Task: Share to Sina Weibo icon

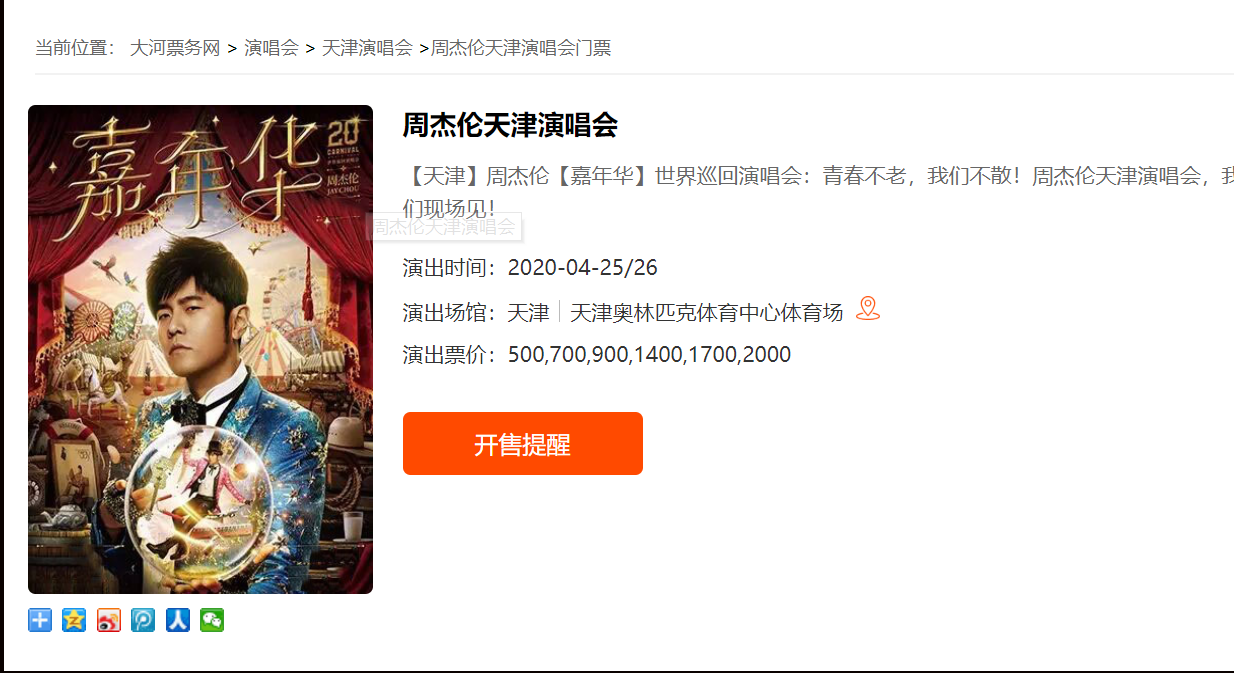Action: tap(109, 620)
